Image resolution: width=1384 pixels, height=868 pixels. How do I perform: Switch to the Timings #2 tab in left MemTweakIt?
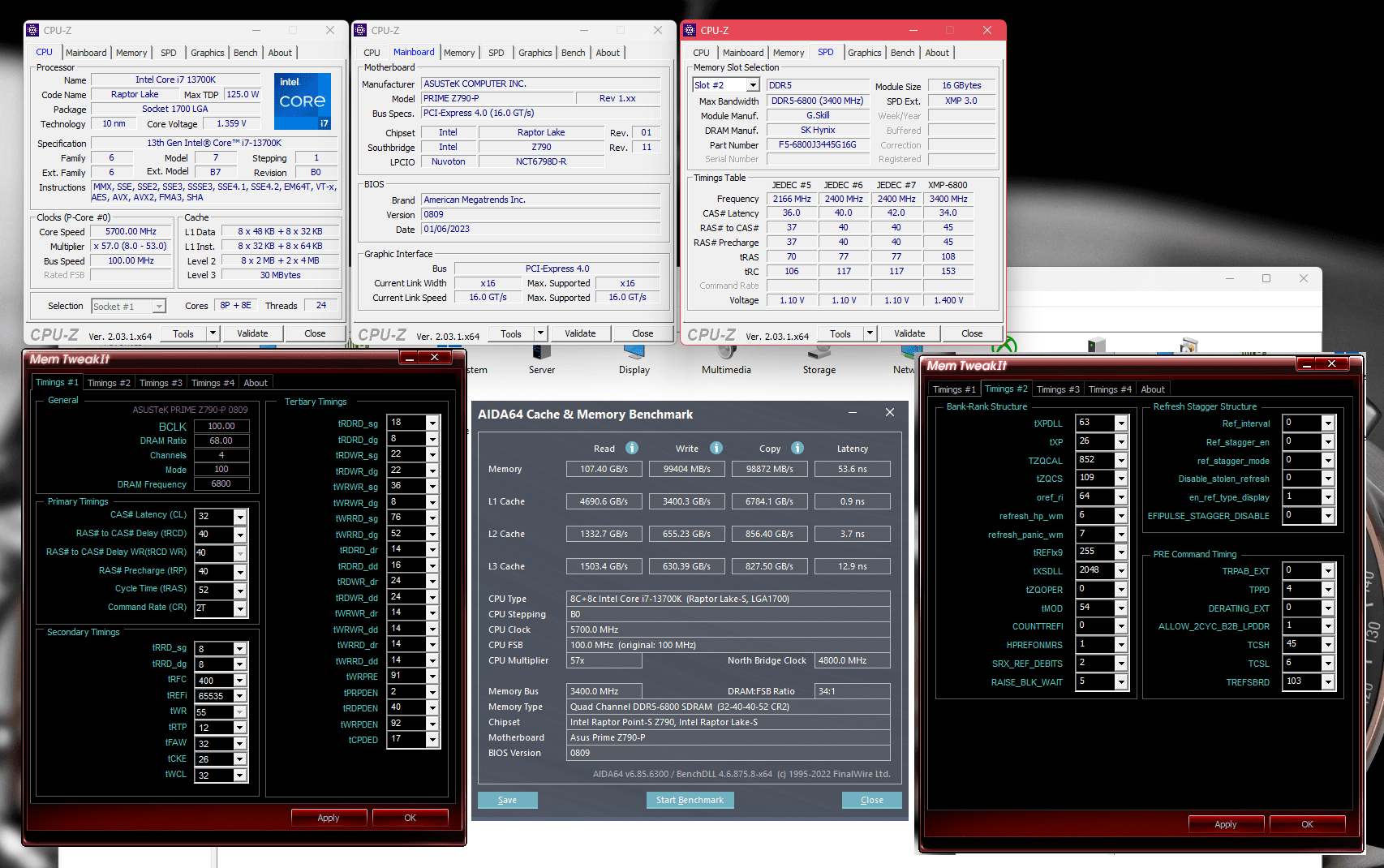pos(109,383)
